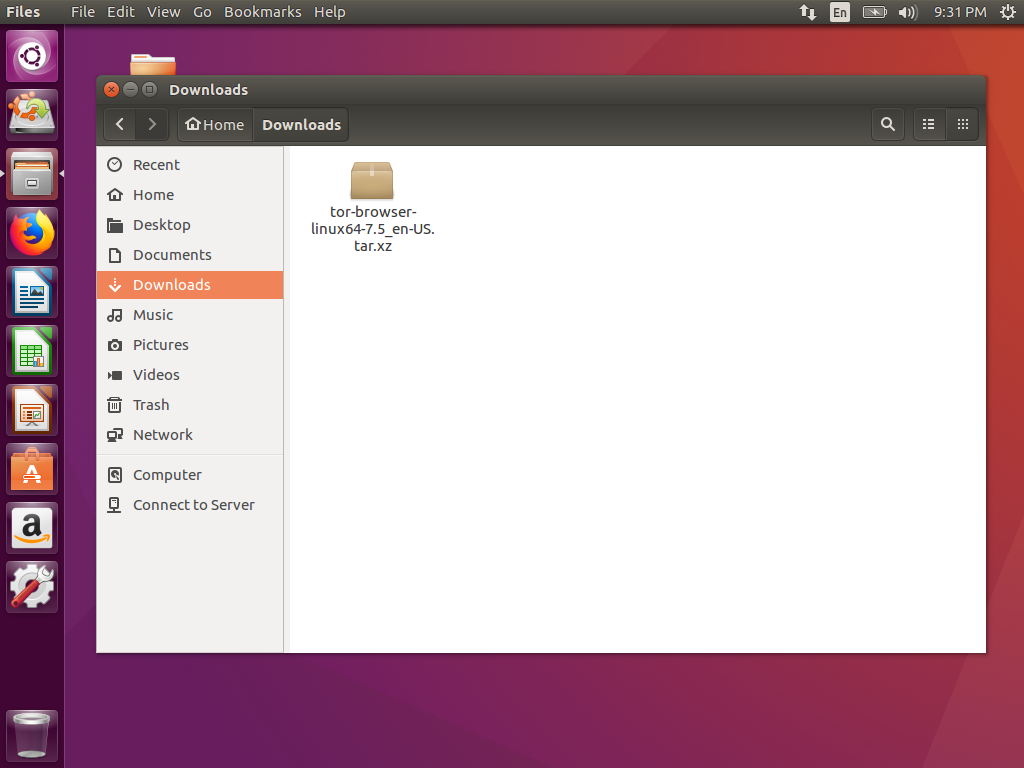The image size is (1024, 768).
Task: Click the search magnifier icon
Action: (x=887, y=125)
